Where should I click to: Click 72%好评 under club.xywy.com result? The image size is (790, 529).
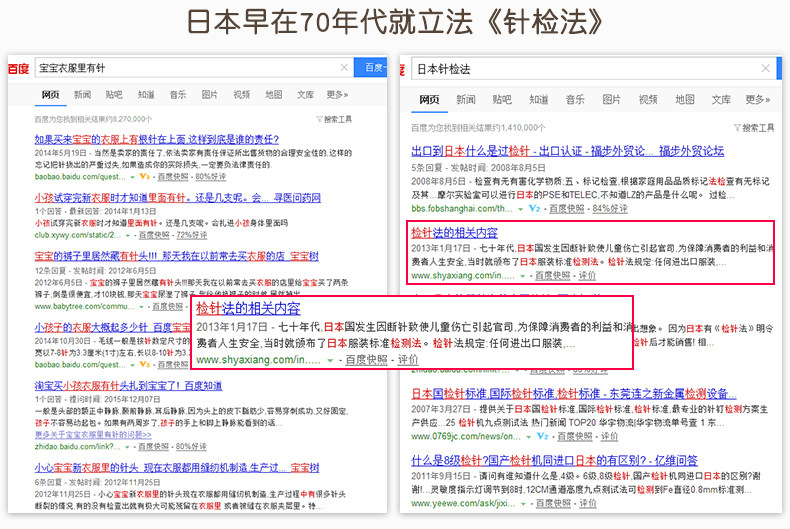[x=191, y=235]
